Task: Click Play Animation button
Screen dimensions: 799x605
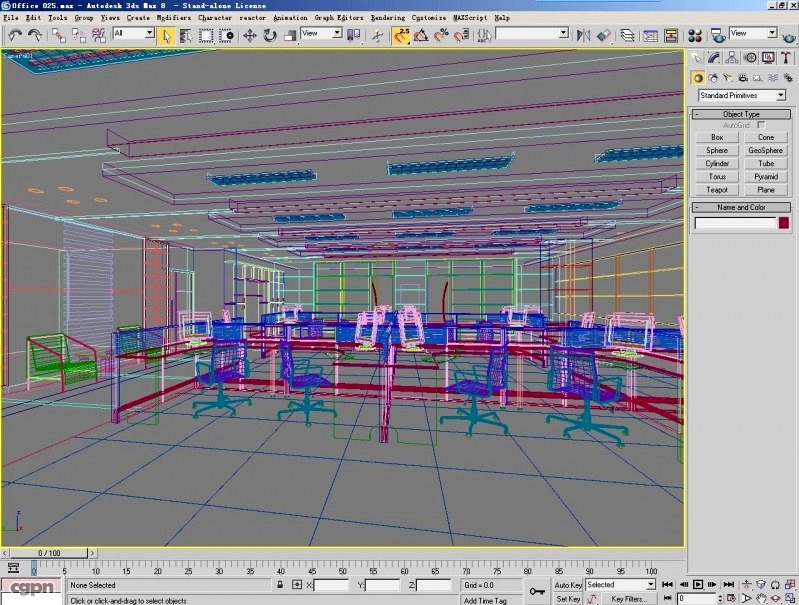Action: click(698, 585)
